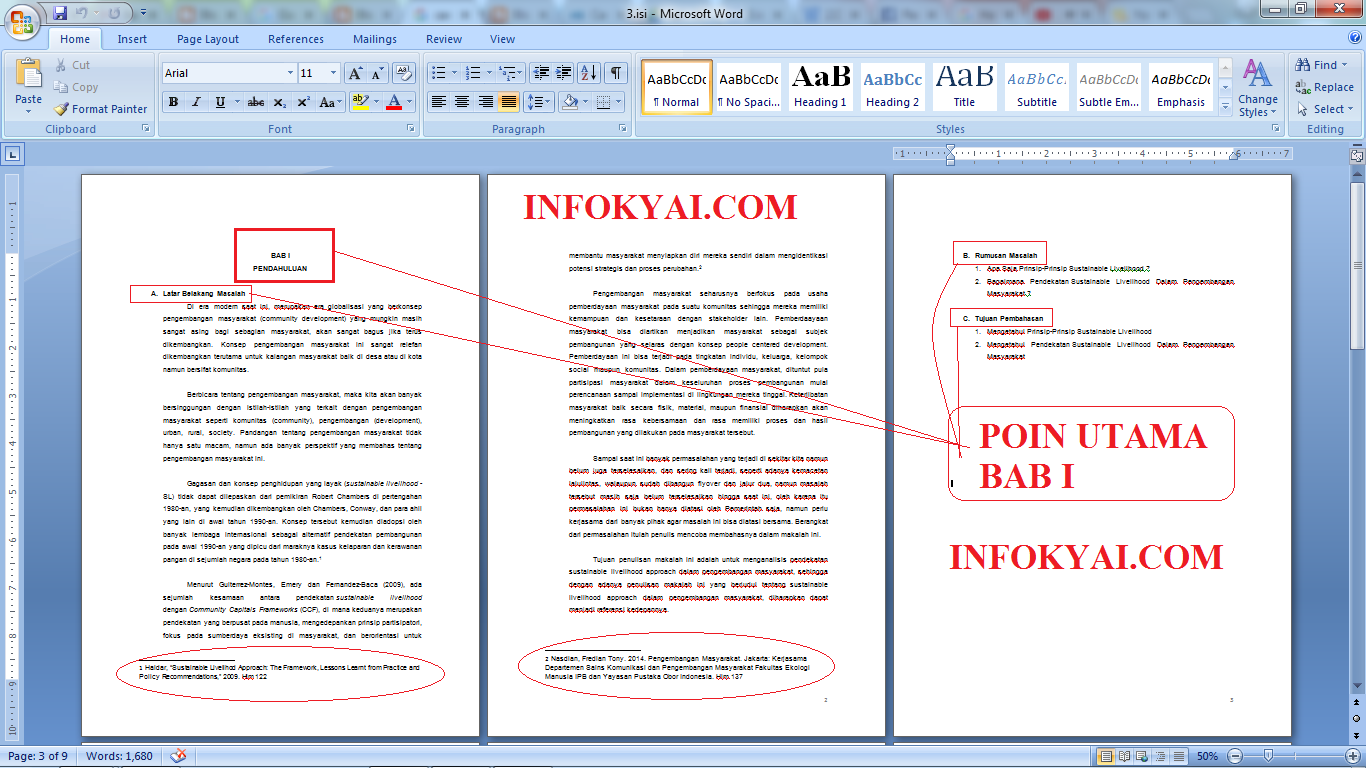Expand the styles gallery

(1226, 105)
